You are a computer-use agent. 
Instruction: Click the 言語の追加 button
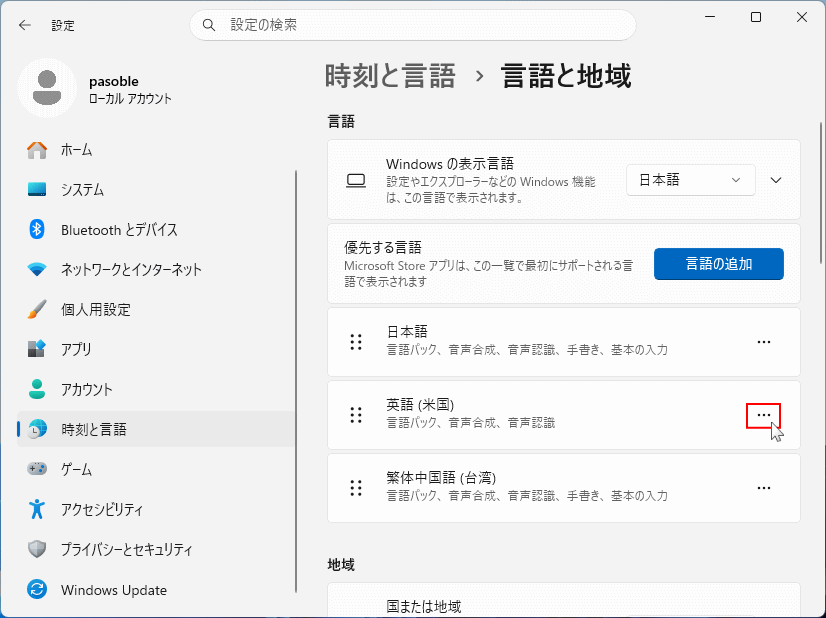tap(718, 263)
